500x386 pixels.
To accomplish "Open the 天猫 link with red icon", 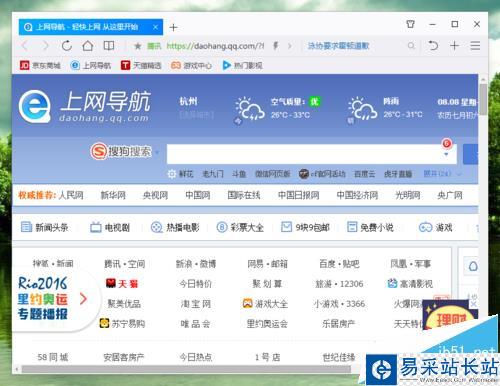I will [122, 284].
